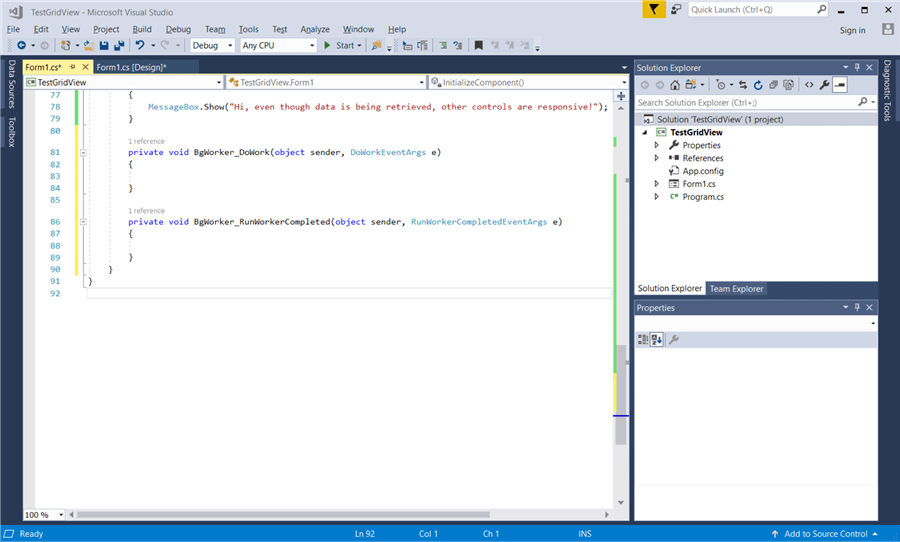Open the Any CPU platform dropdown

coord(278,45)
